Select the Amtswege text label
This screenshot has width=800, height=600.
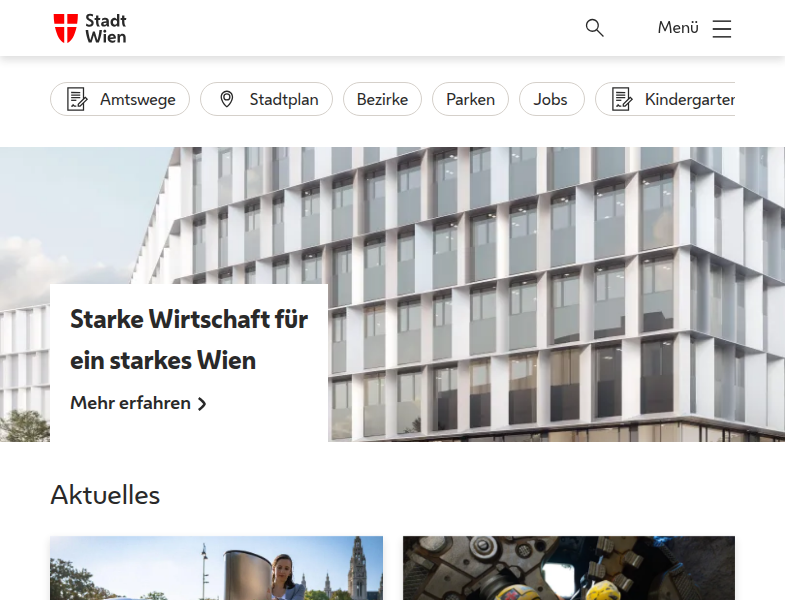(x=137, y=99)
